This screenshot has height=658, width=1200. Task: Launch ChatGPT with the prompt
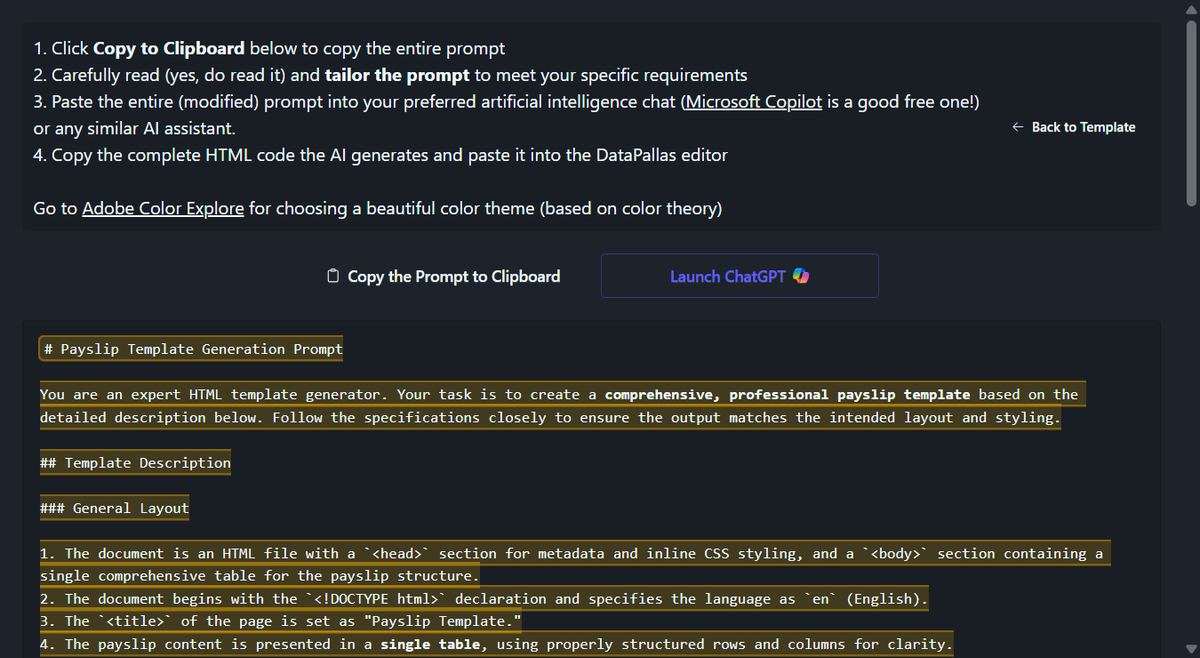pos(740,276)
